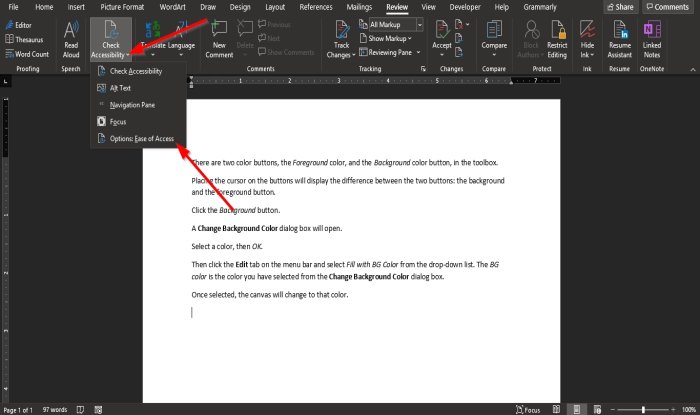Switch to the Grammarly tab
This screenshot has height=415, width=700.
(540, 7)
